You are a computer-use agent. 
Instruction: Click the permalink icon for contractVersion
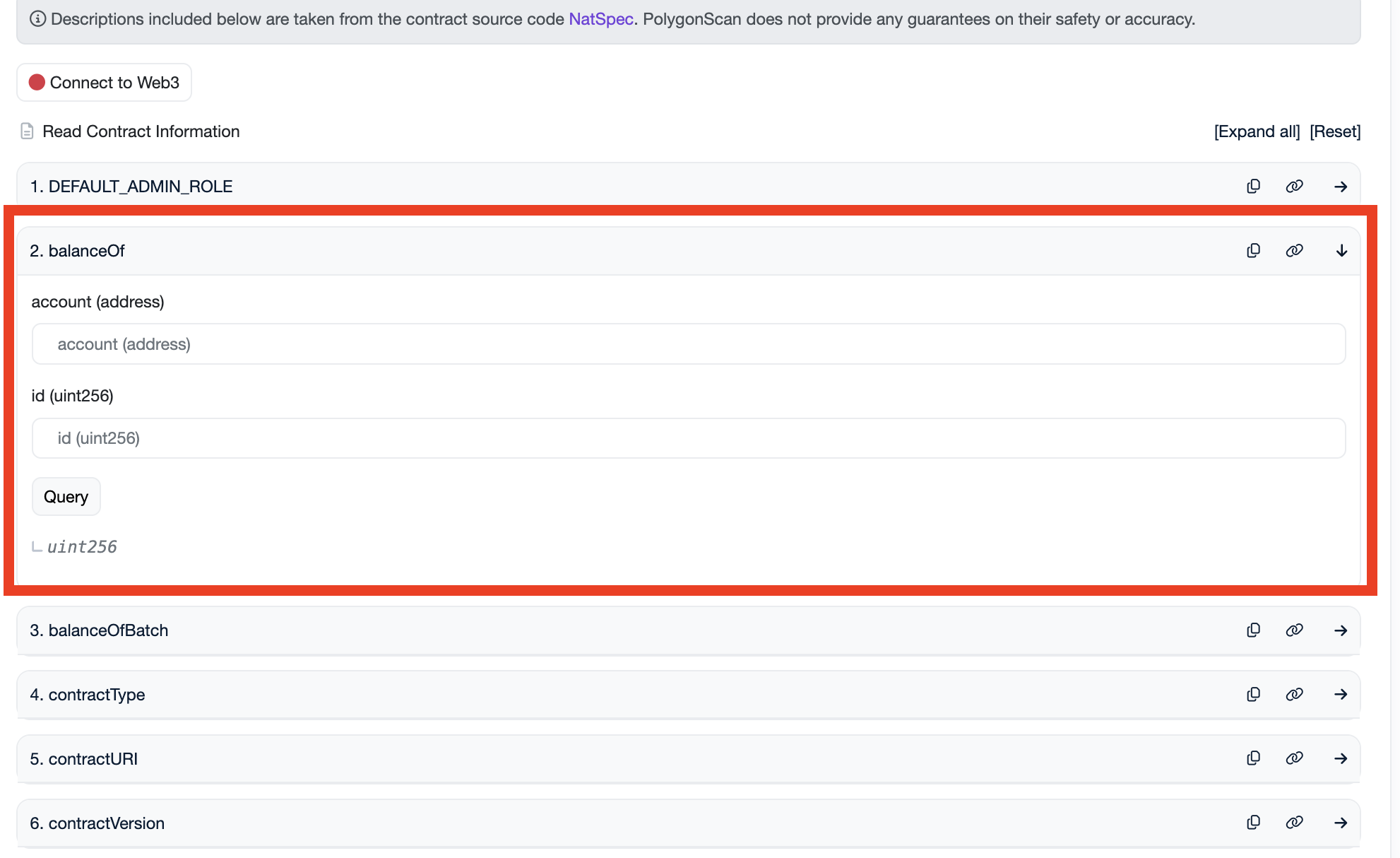(1294, 822)
